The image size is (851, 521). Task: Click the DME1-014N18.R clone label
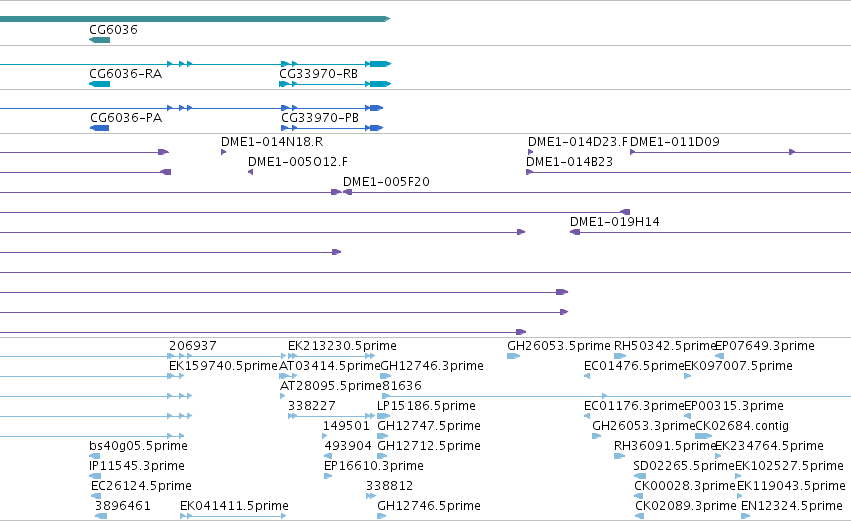(x=272, y=142)
